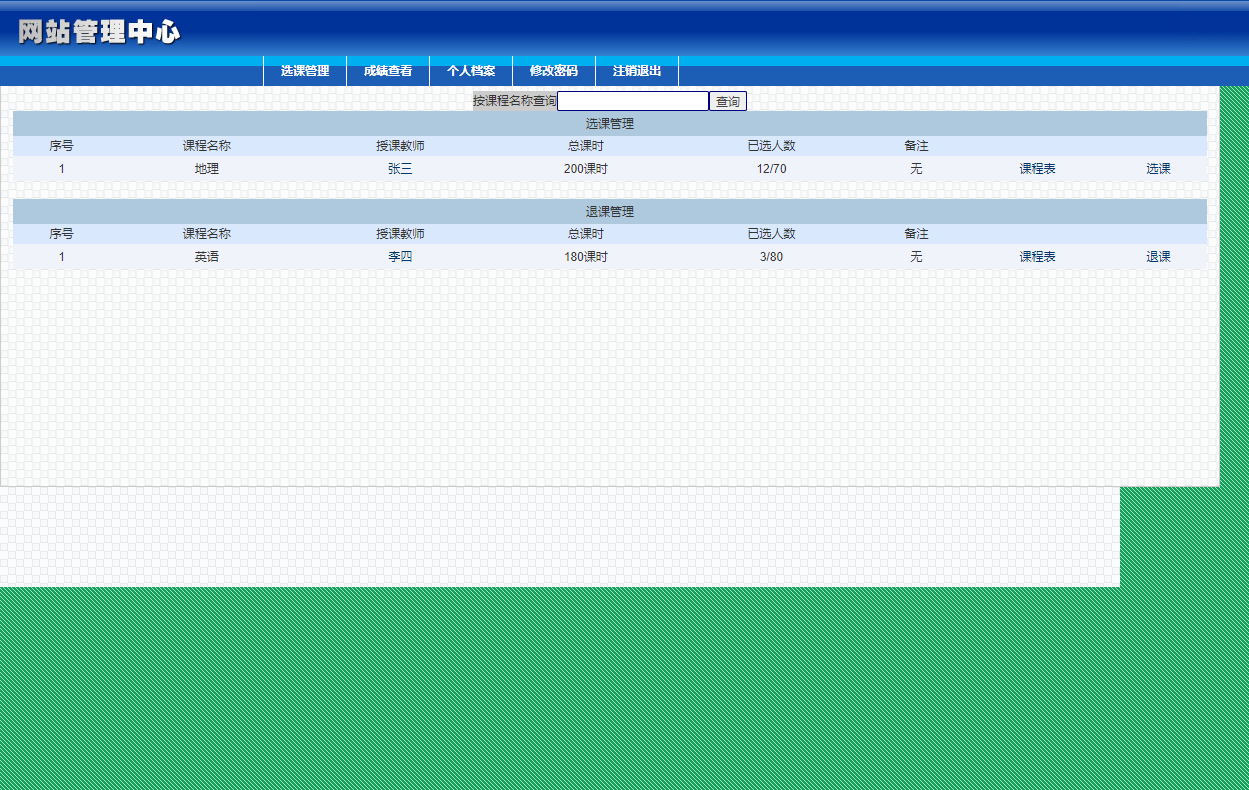This screenshot has height=790, width=1249.
Task: Click teacher name 李四
Action: tap(400, 257)
